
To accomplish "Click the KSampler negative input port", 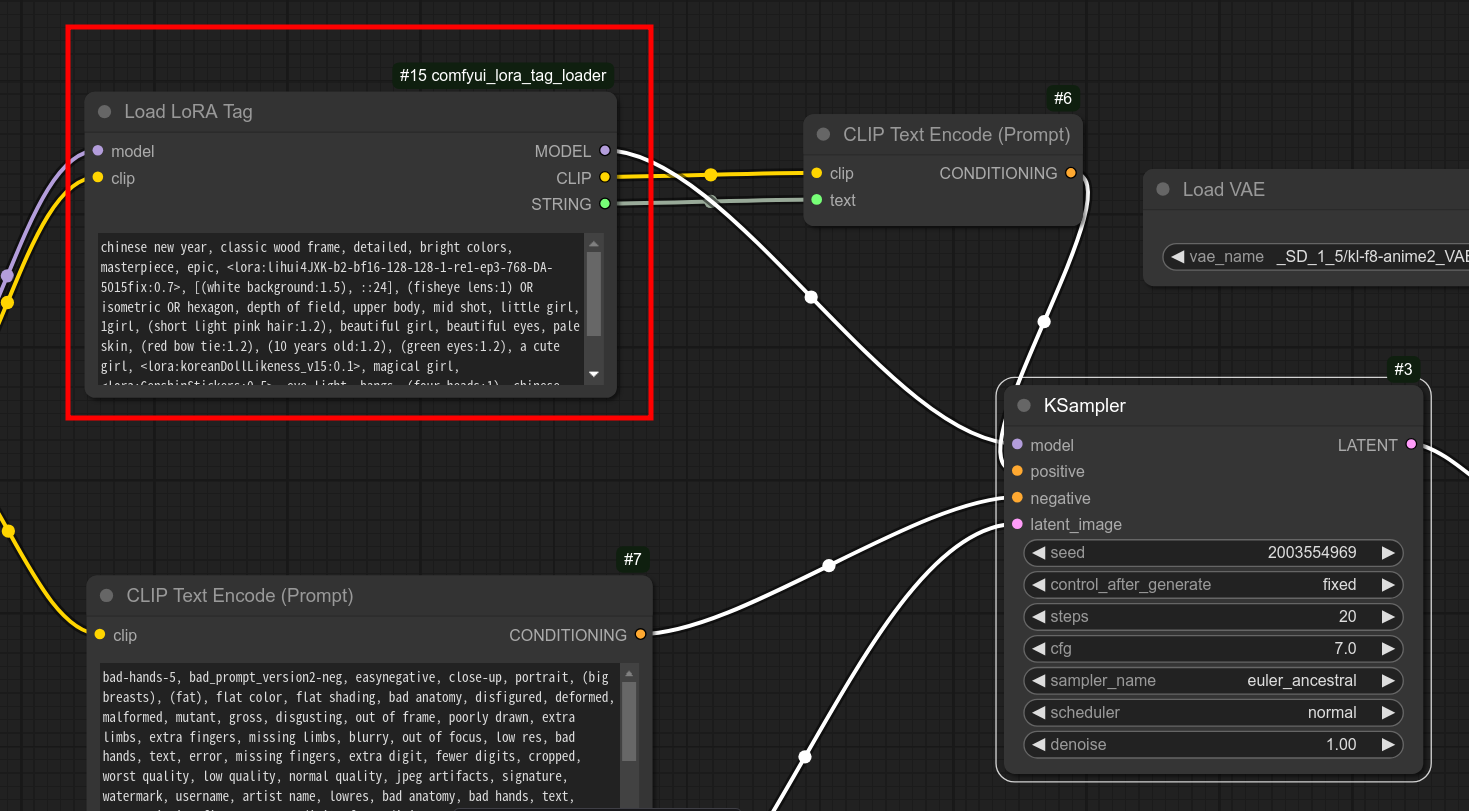I will click(1017, 498).
